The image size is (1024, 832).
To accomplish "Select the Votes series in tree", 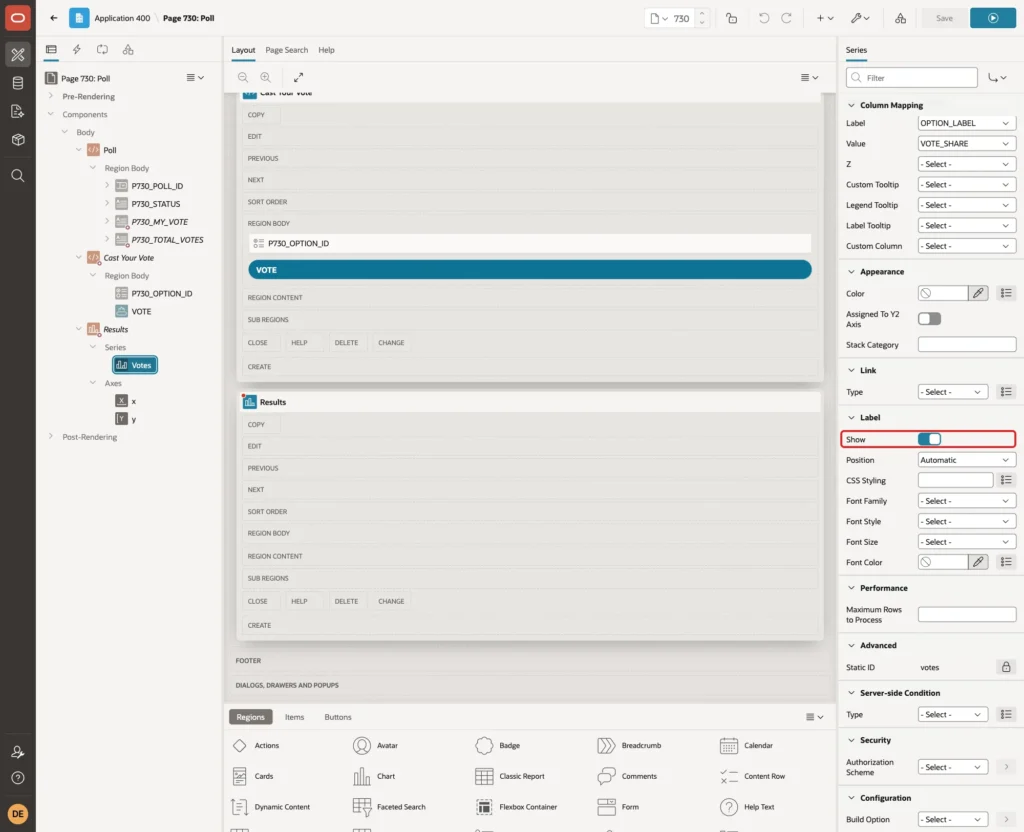I will 135,365.
